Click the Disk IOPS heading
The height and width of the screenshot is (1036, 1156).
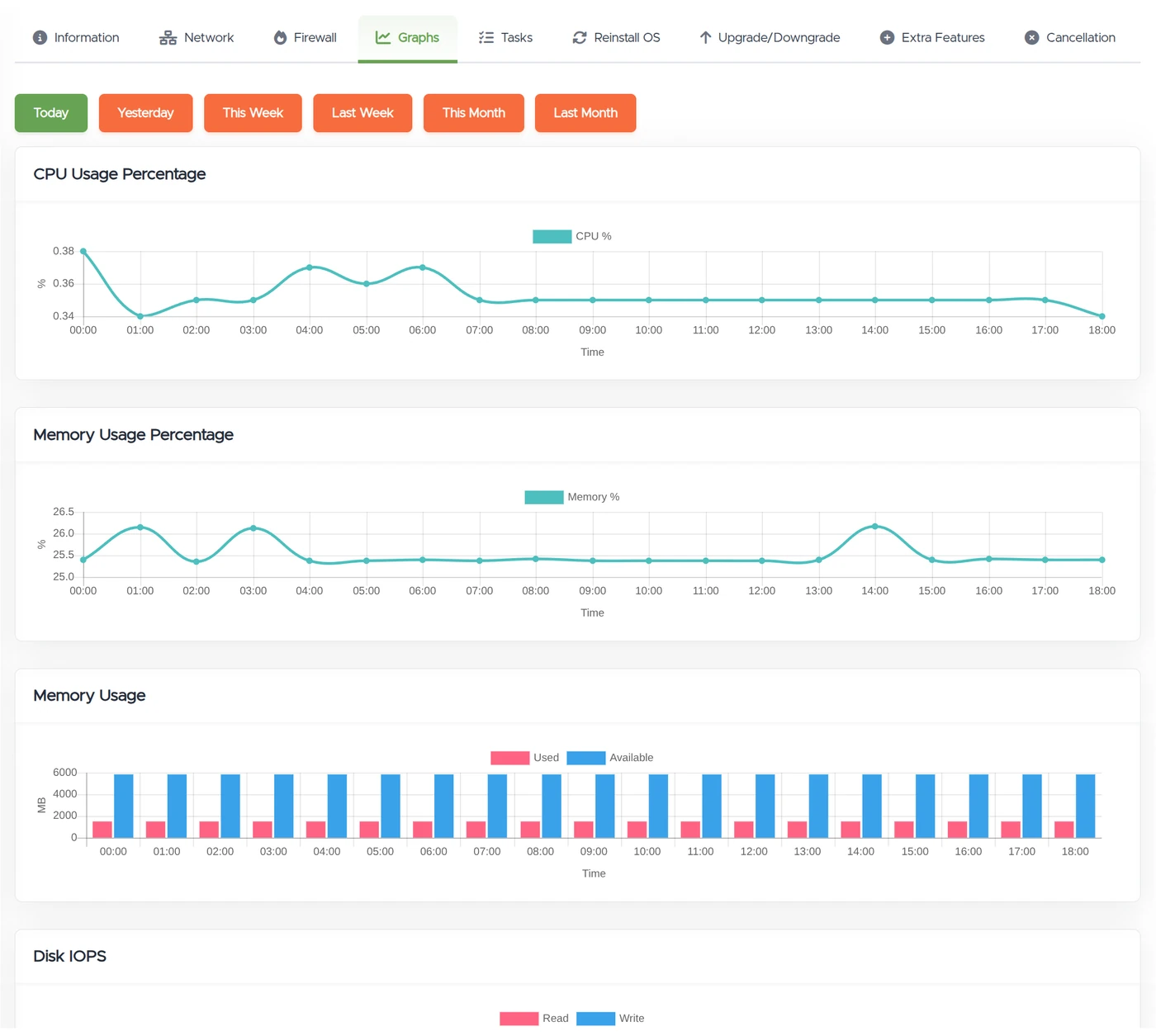pyautogui.click(x=70, y=957)
